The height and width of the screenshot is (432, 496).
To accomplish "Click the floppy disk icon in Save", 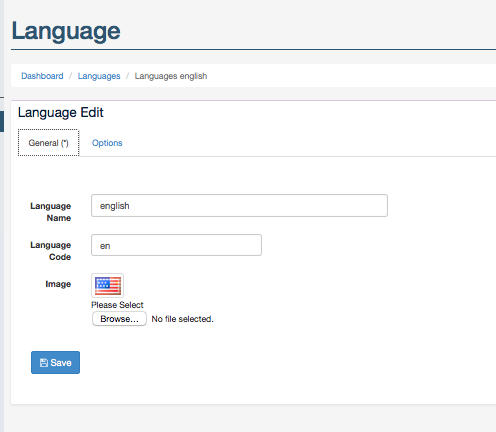I will point(44,363).
